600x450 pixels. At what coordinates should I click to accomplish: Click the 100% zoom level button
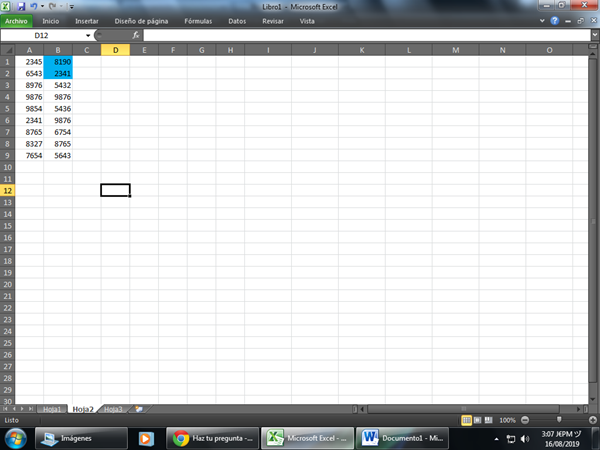(507, 420)
